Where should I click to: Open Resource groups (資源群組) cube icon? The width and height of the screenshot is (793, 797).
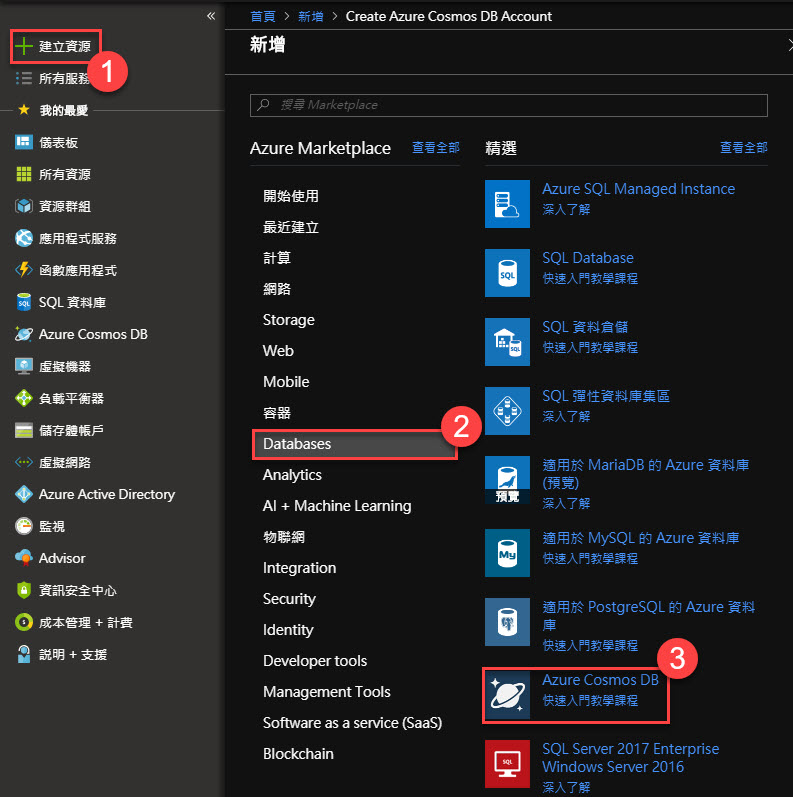[23, 206]
